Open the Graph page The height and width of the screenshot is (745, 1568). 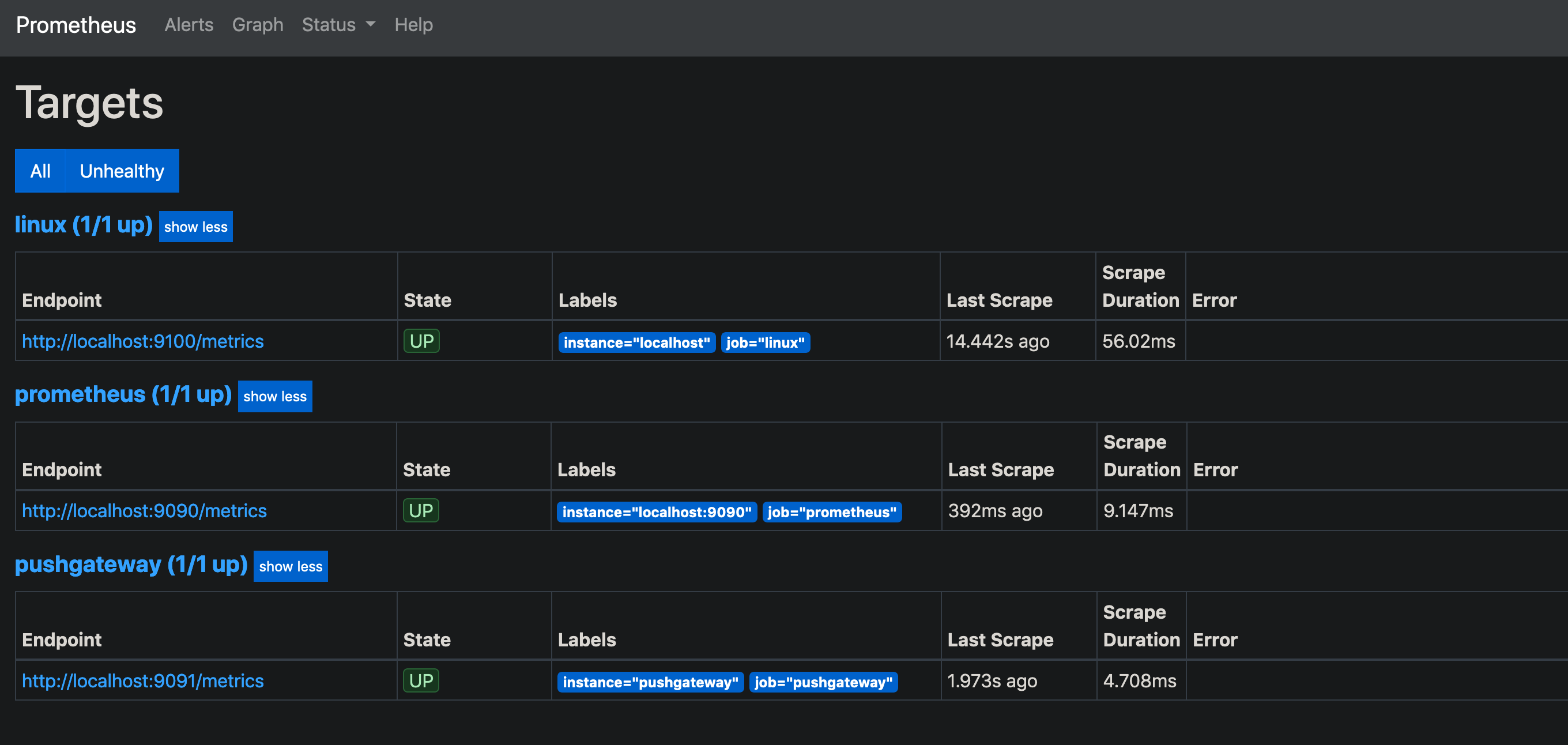(258, 25)
